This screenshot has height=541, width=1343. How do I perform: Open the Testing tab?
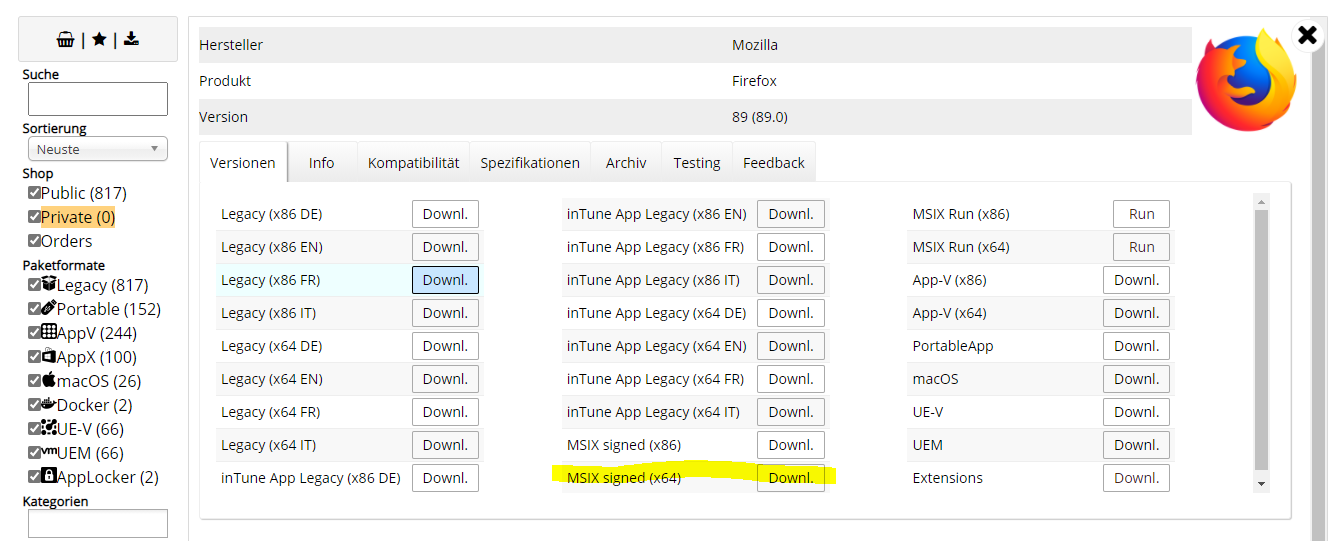[697, 162]
